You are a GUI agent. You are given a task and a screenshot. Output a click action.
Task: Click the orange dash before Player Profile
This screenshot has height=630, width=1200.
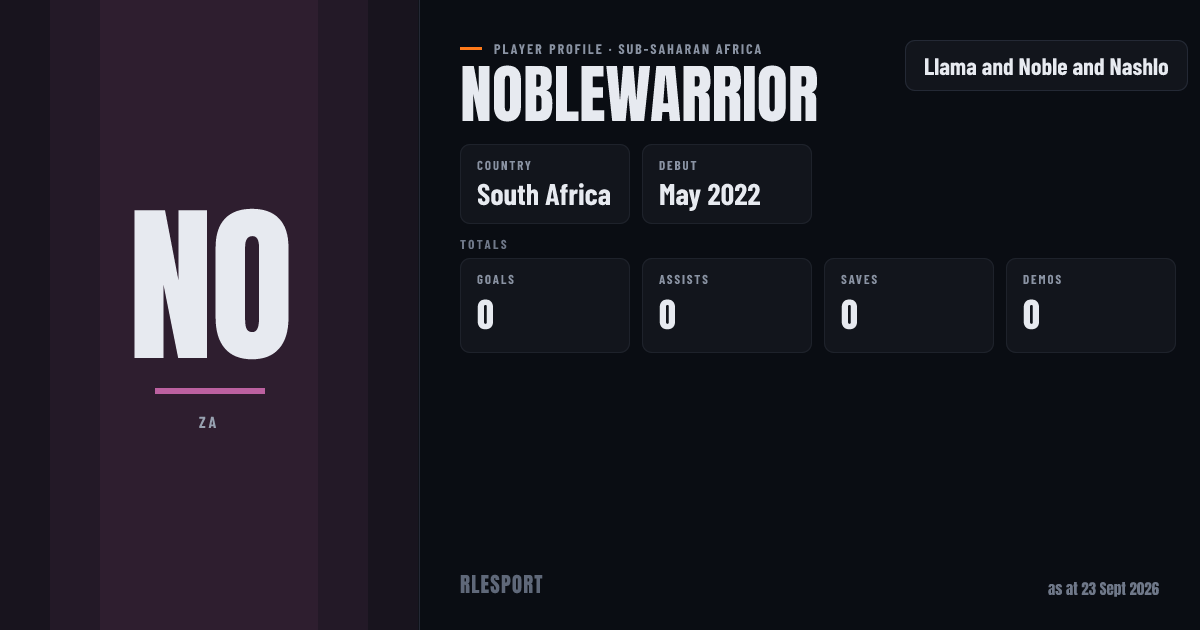pyautogui.click(x=471, y=48)
